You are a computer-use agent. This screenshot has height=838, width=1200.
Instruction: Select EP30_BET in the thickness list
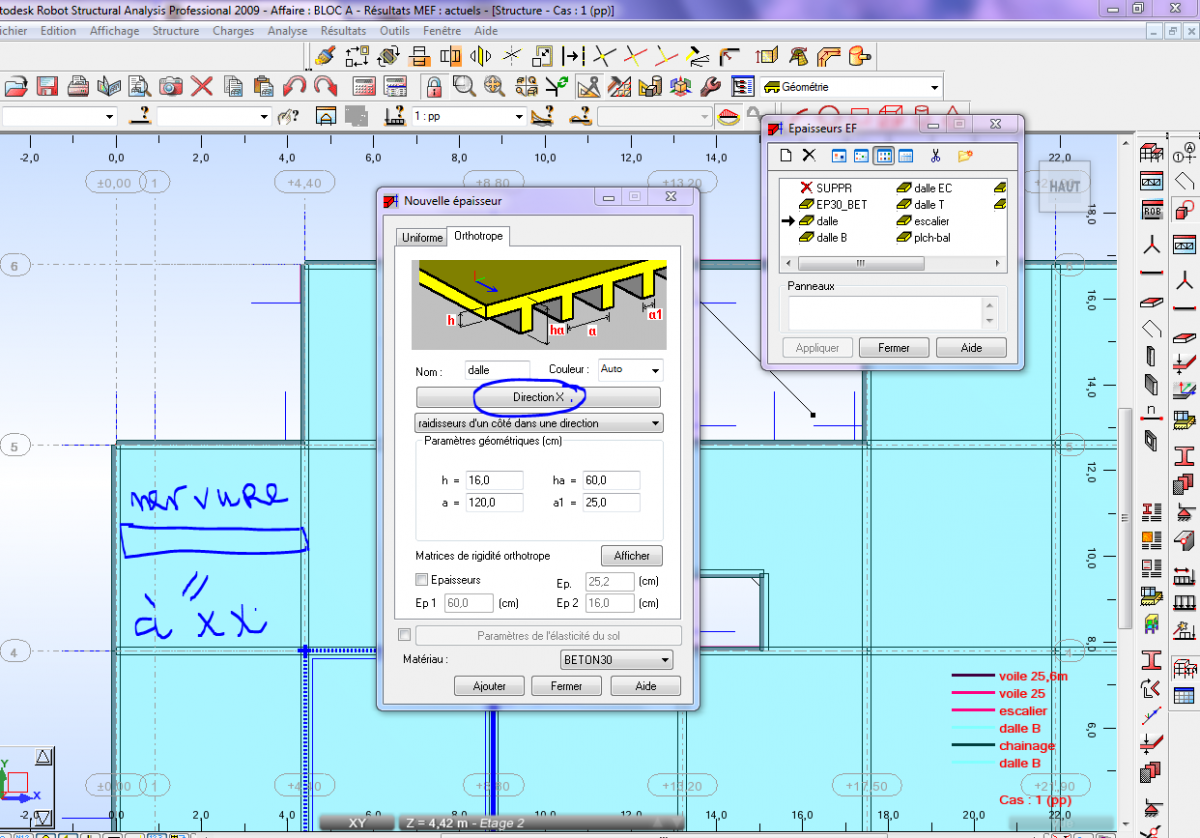[832, 204]
